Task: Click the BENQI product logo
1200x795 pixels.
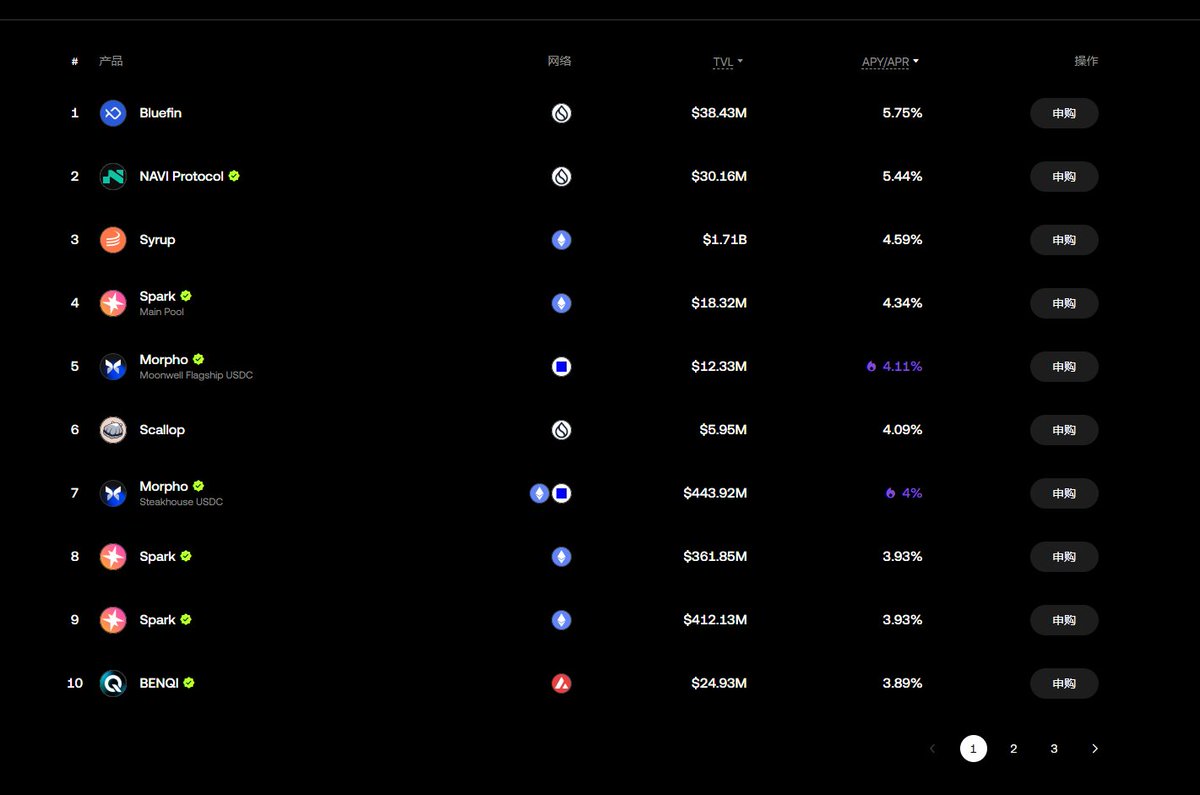Action: 113,683
